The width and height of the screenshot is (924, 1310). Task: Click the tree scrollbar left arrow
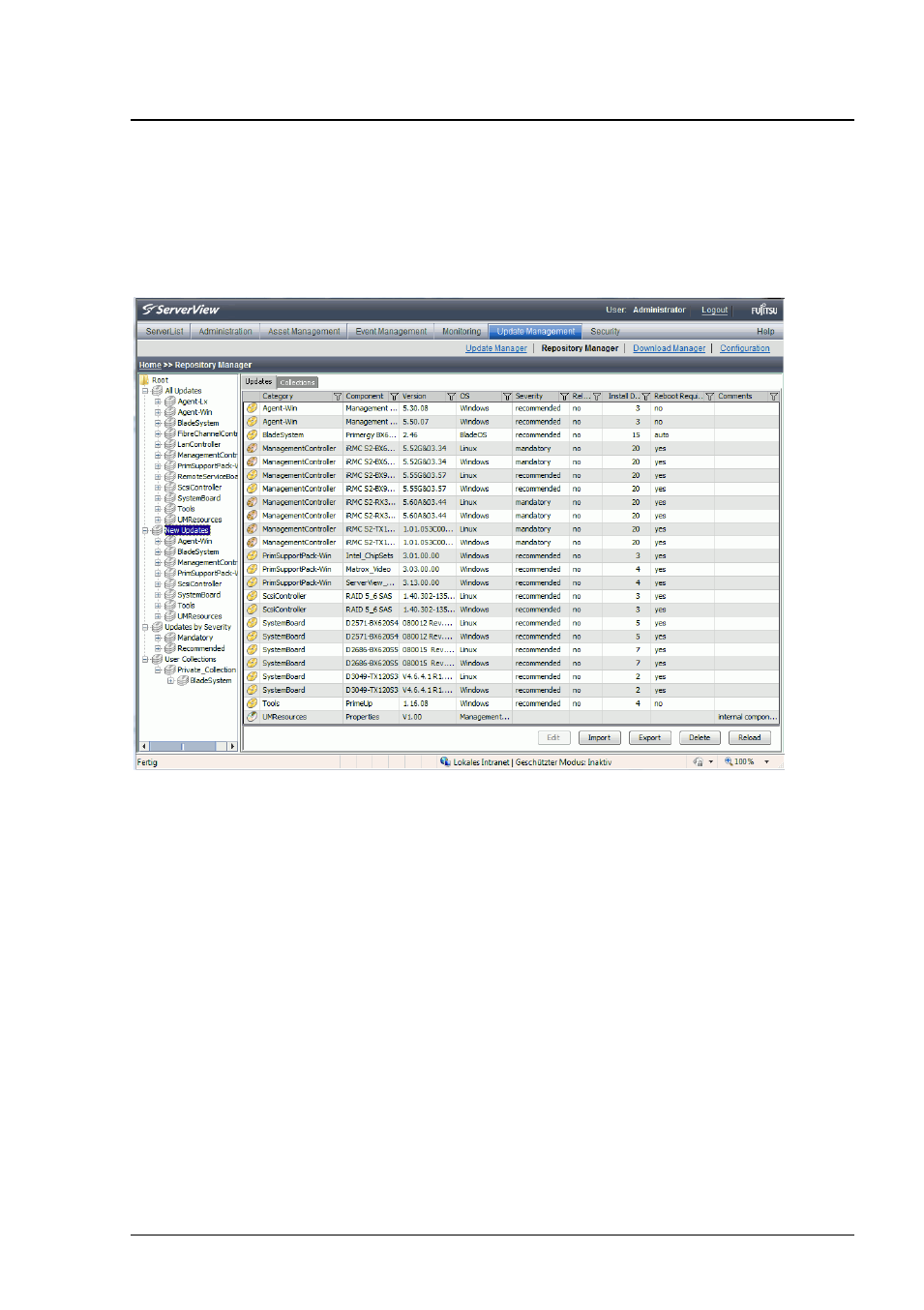(144, 747)
